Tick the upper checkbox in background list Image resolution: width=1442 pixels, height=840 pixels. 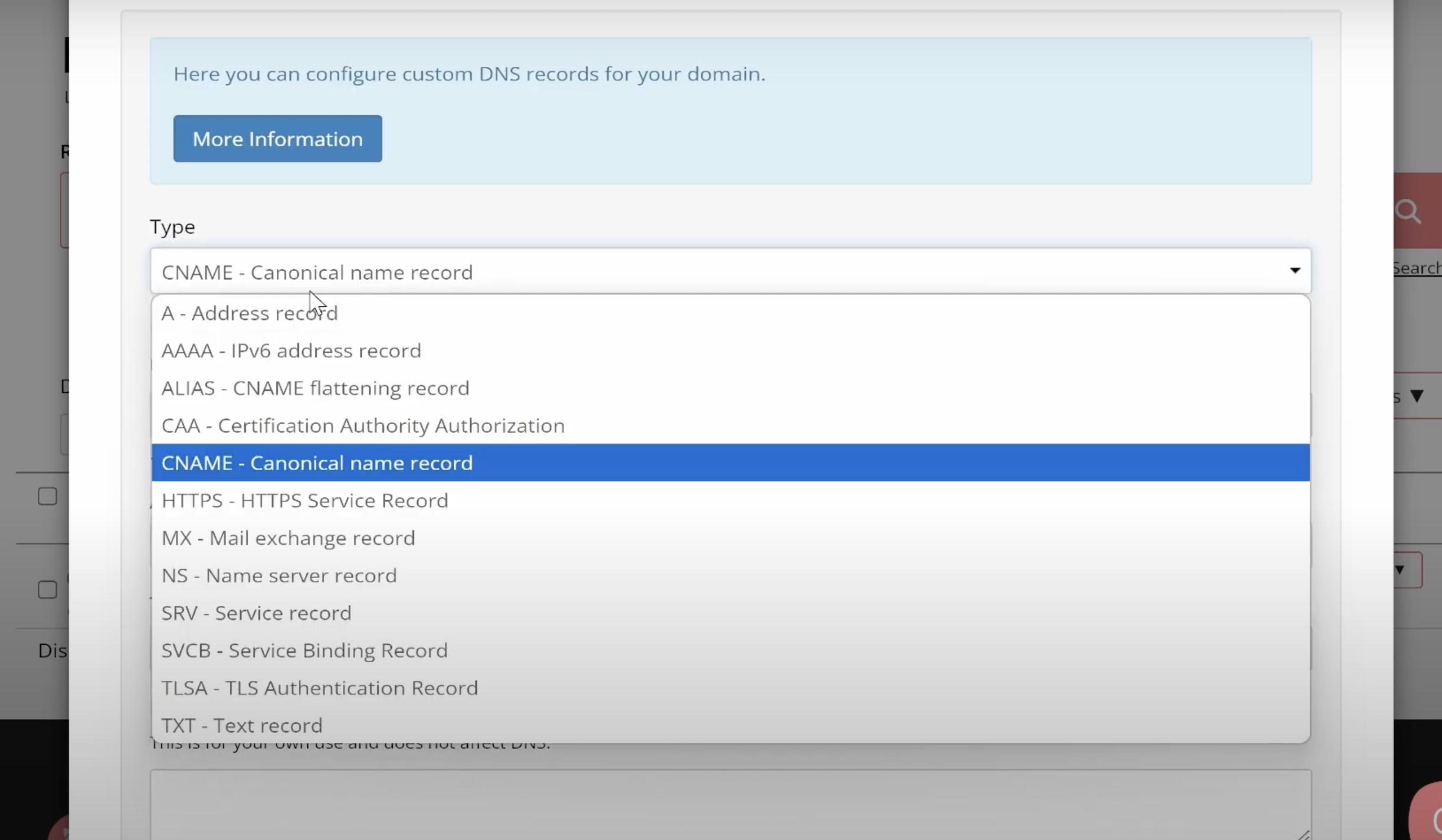[47, 497]
